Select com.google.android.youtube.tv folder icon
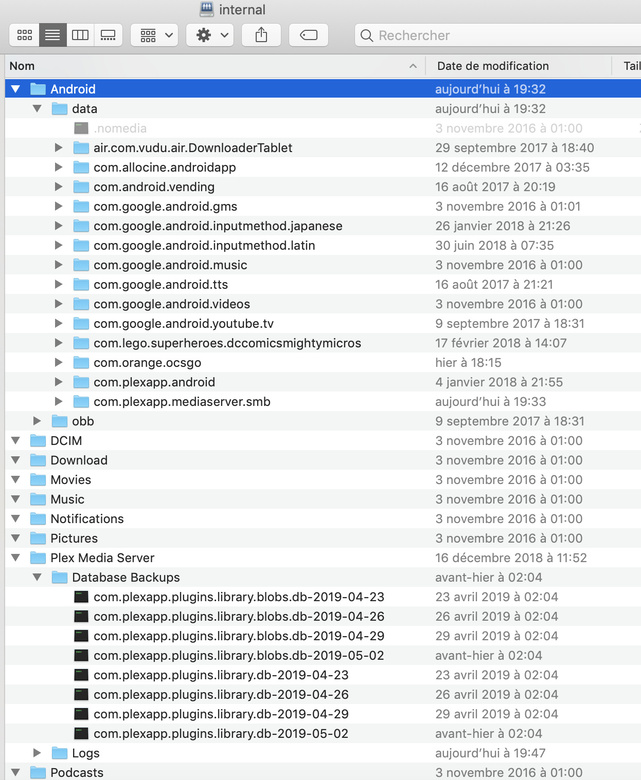 81,323
